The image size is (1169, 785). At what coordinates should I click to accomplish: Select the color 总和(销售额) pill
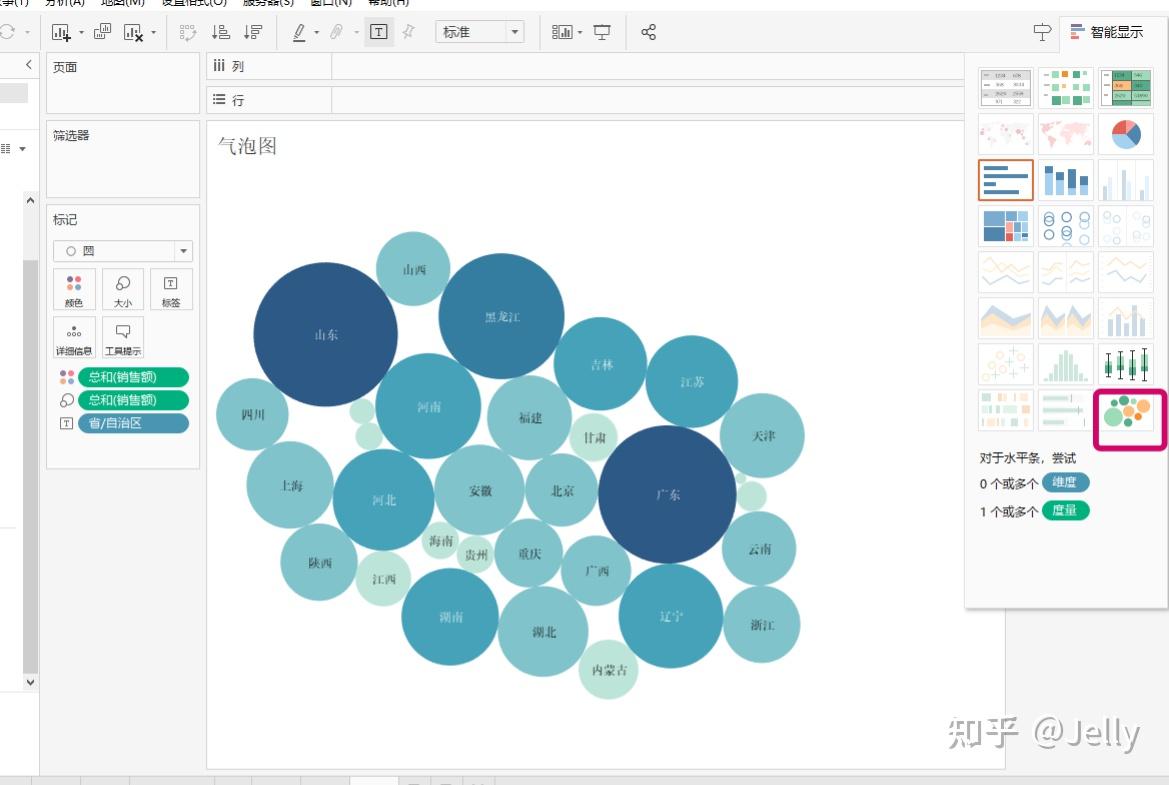pos(133,377)
